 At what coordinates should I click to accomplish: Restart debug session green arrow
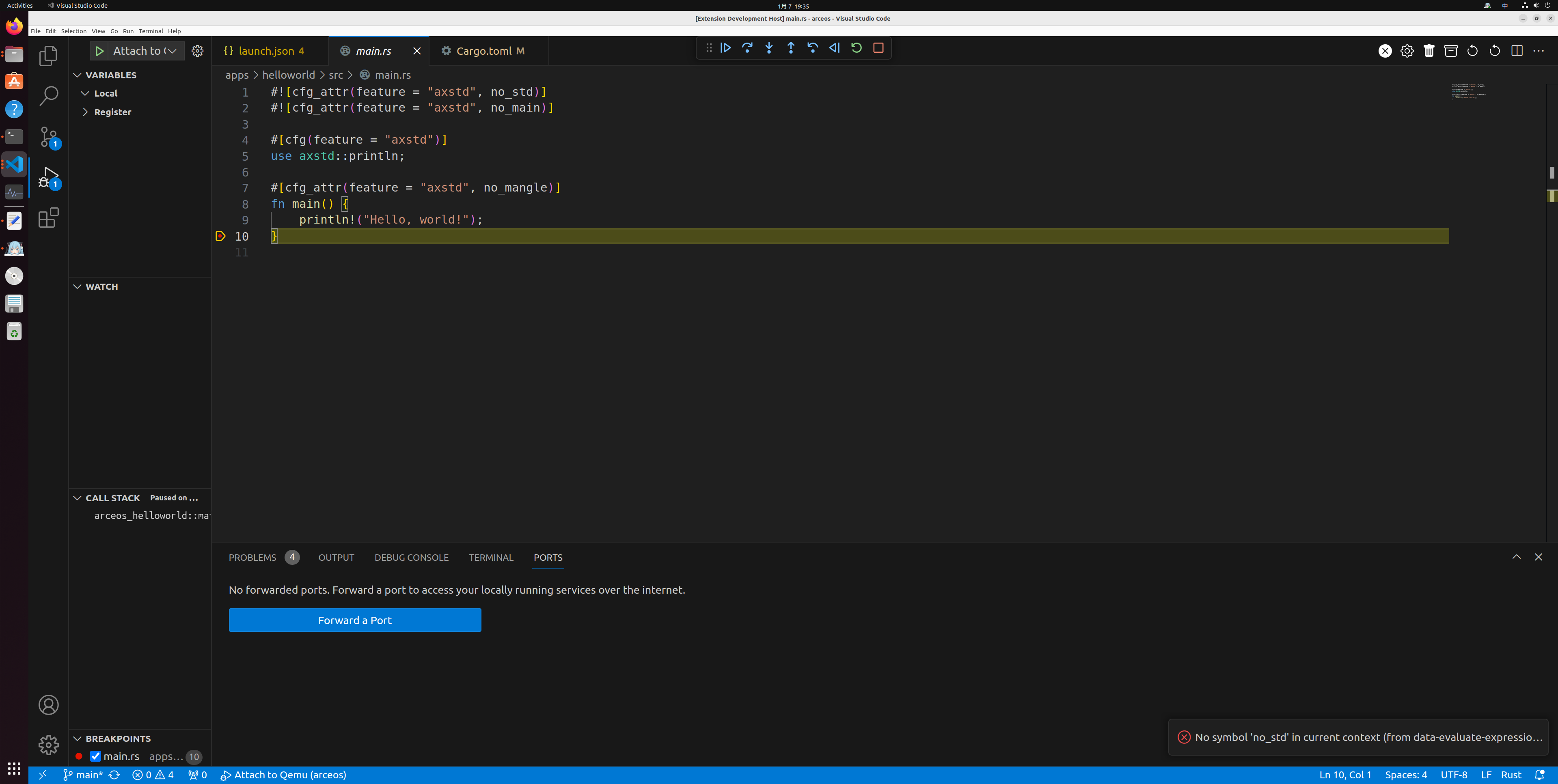tap(857, 48)
